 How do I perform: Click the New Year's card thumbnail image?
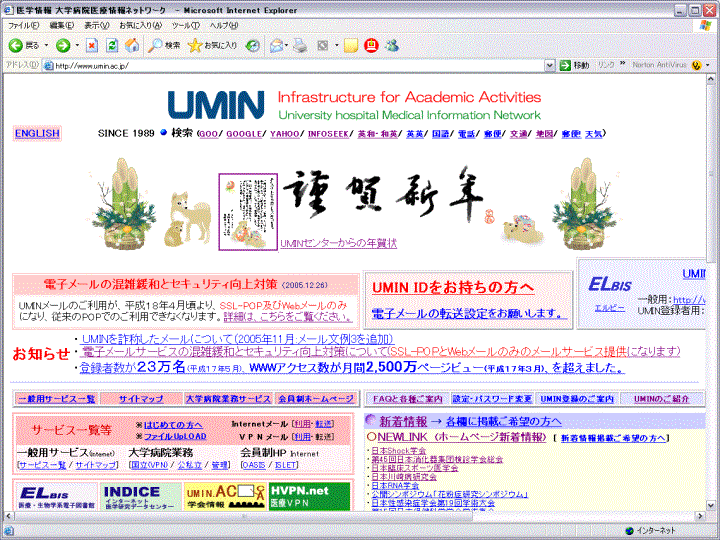[x=245, y=211]
